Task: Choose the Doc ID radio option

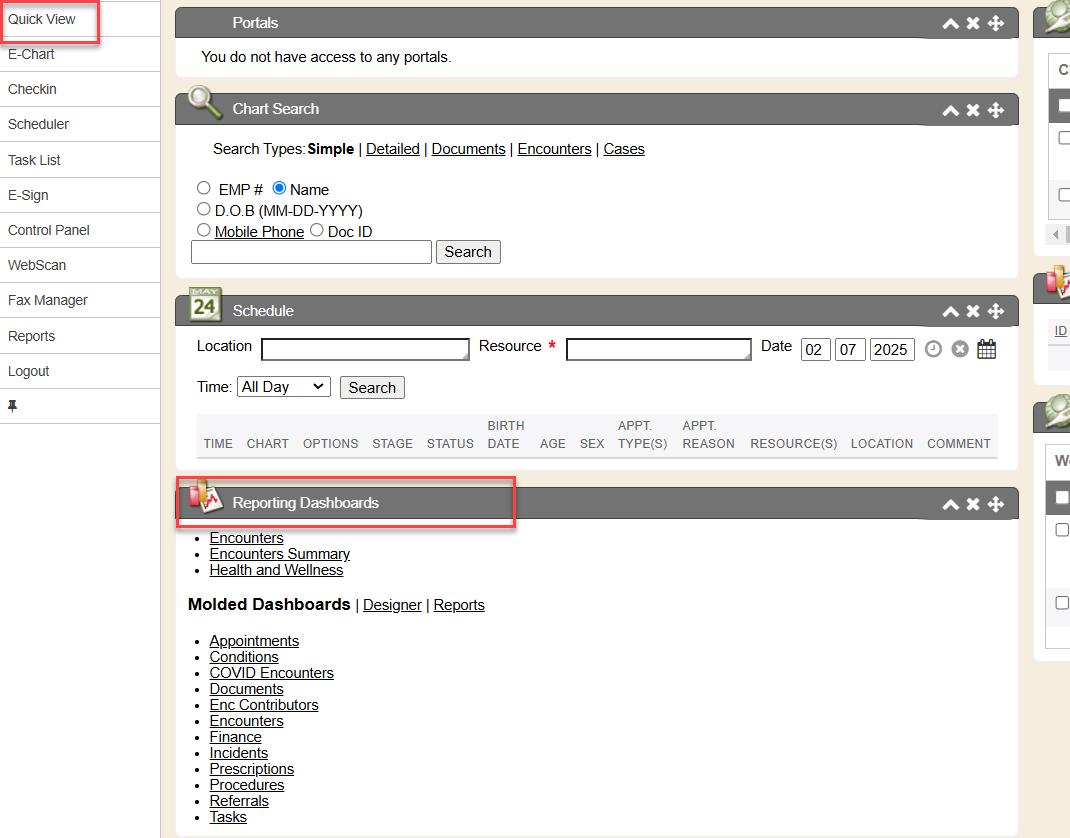Action: pyautogui.click(x=316, y=230)
